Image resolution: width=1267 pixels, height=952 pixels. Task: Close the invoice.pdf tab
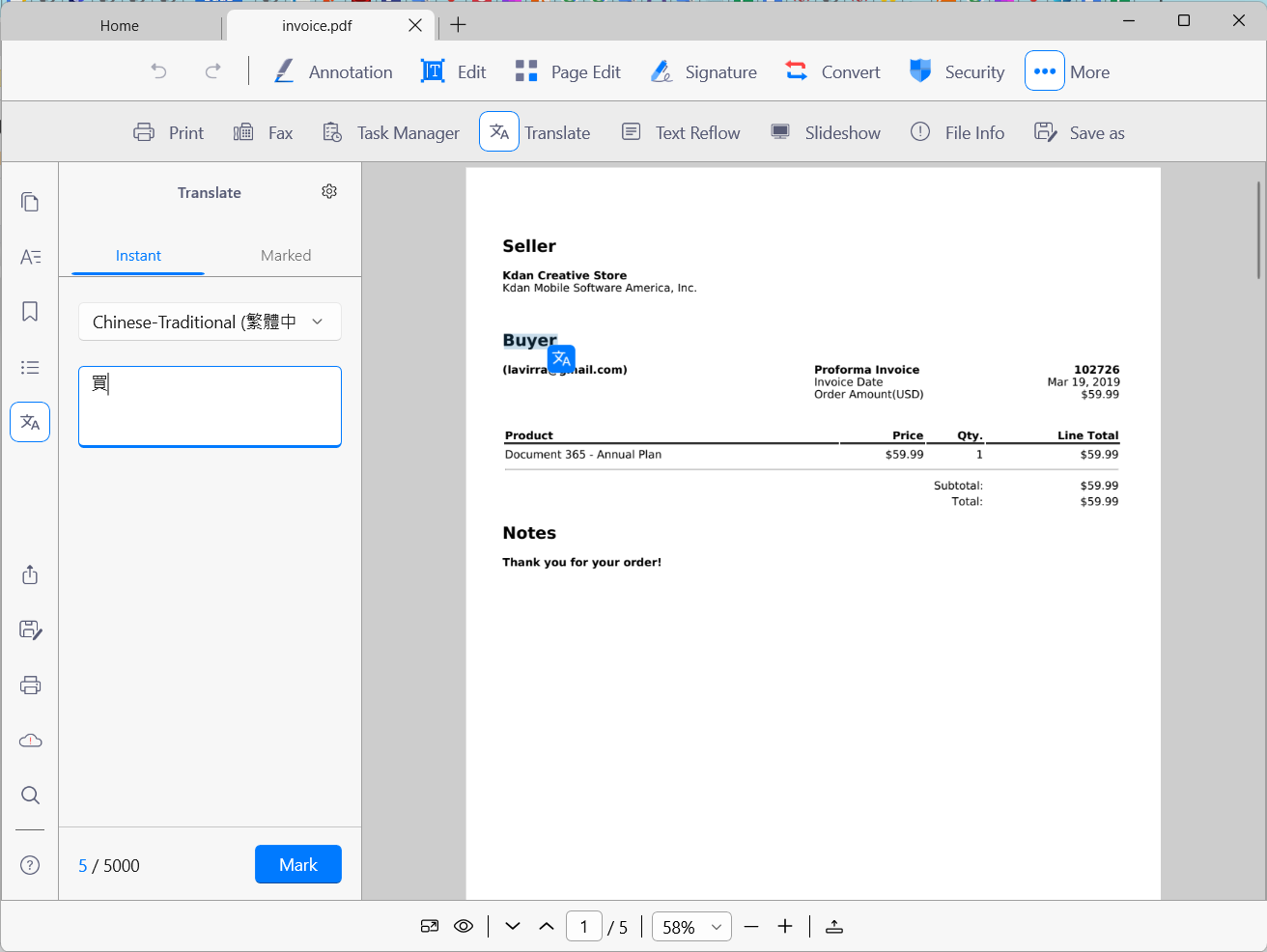pos(415,25)
